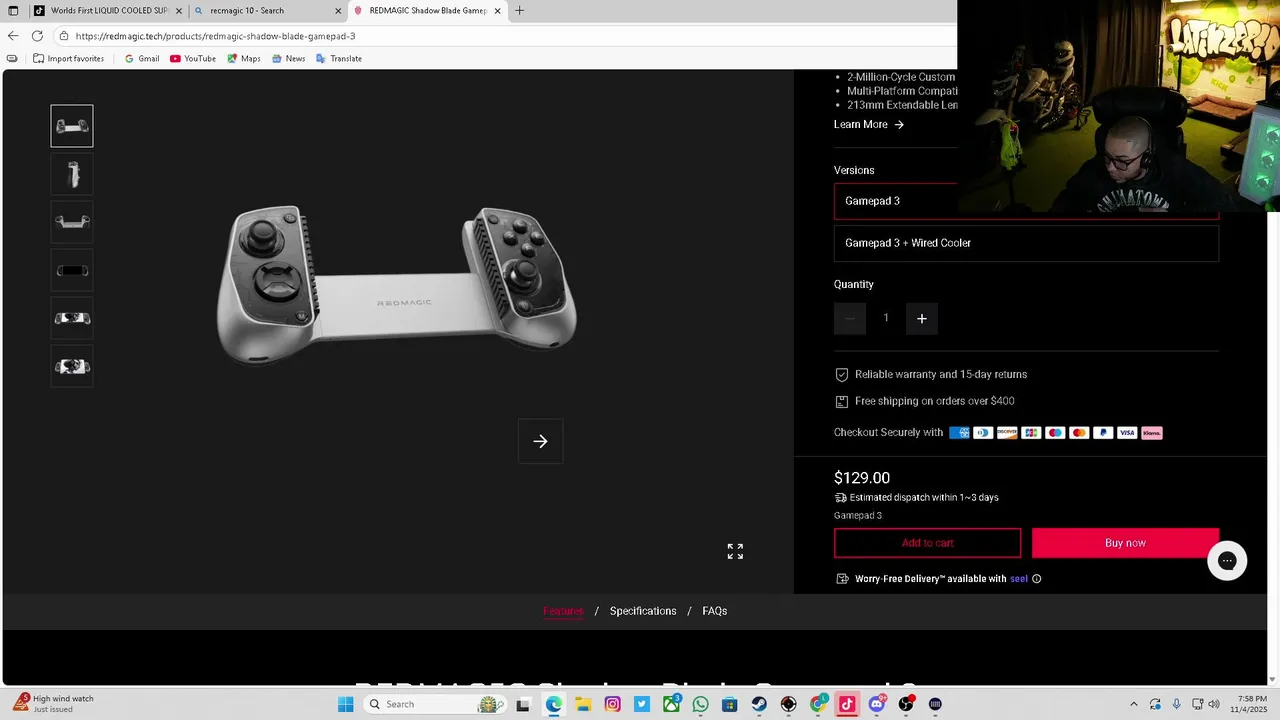Show hidden system tray icons

[1133, 704]
